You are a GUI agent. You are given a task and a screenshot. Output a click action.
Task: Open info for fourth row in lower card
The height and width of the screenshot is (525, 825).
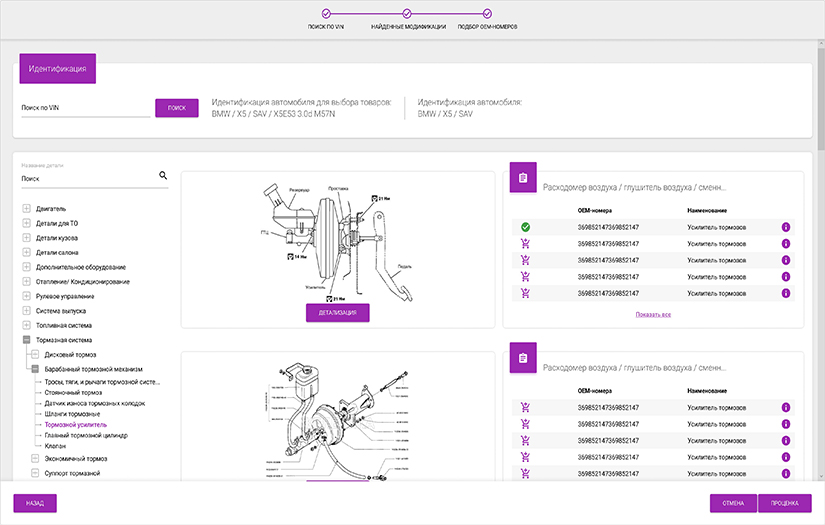click(786, 457)
